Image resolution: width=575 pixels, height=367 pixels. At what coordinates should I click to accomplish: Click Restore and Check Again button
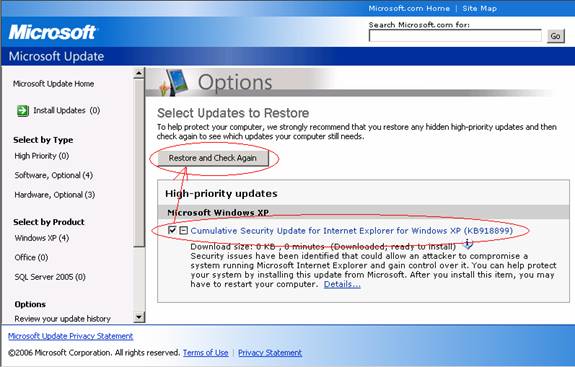213,158
